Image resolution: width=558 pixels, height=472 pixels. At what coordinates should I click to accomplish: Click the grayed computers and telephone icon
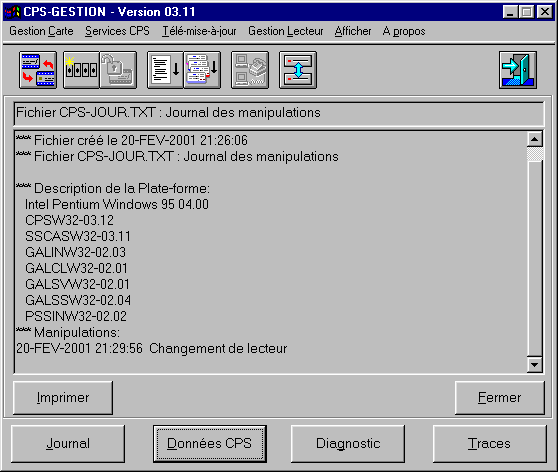[250, 70]
